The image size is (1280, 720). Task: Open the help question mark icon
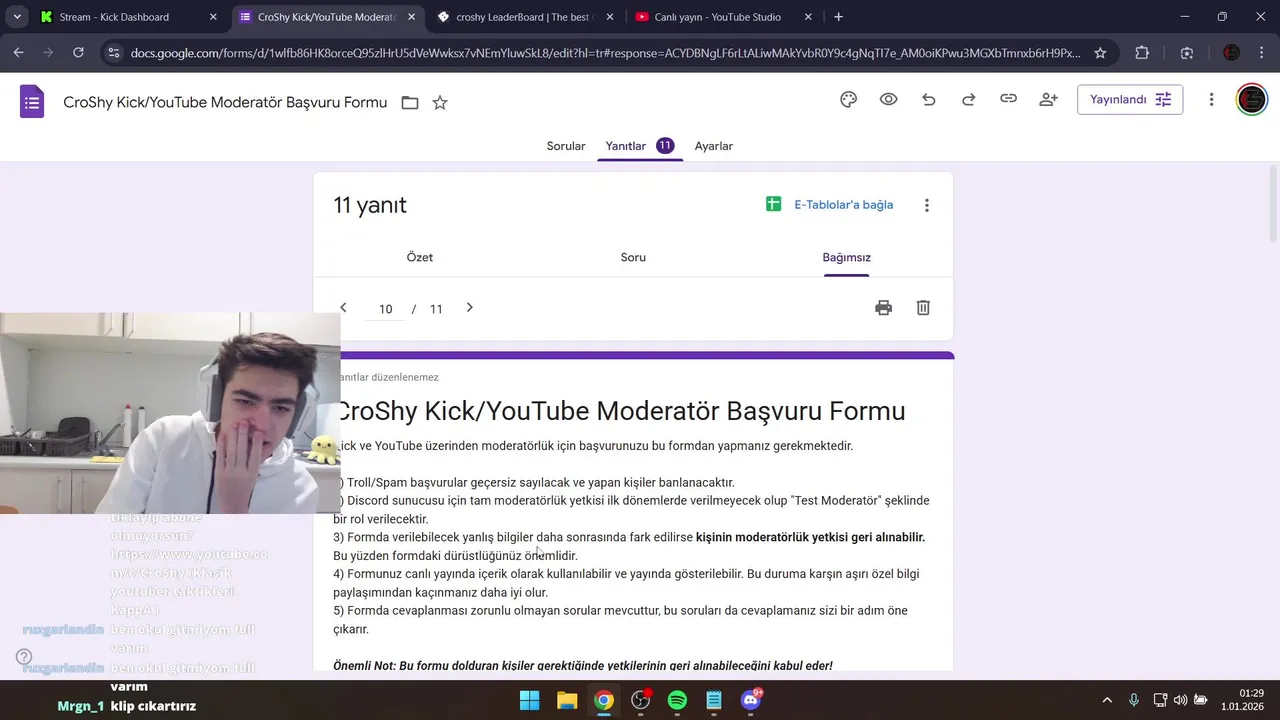(24, 657)
